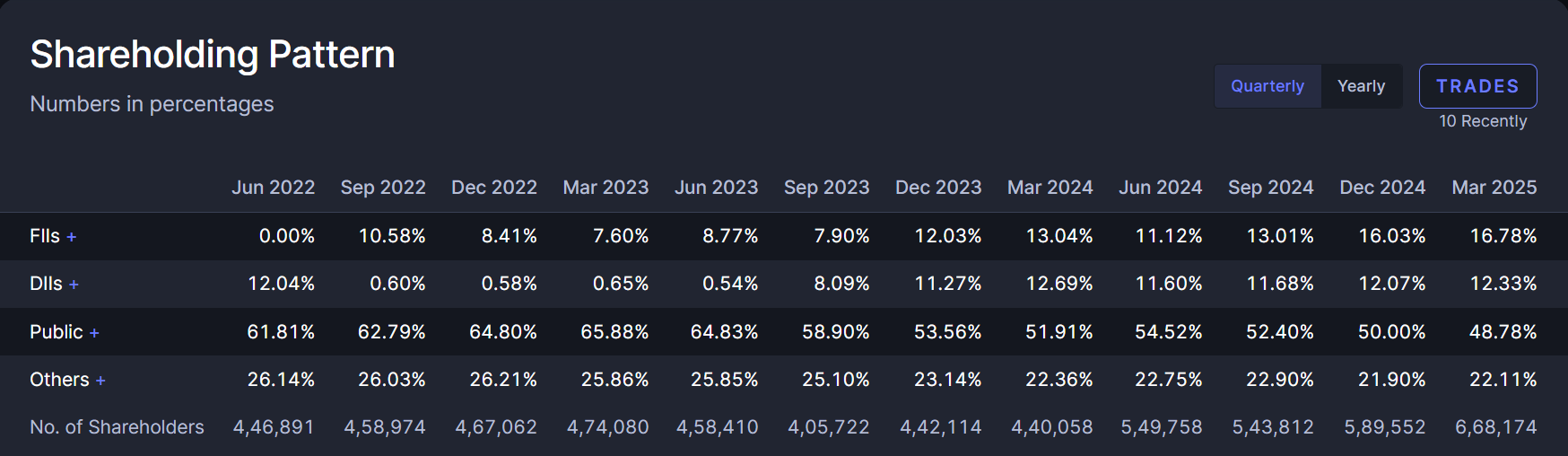Expand the Others row plus icon

click(x=100, y=381)
